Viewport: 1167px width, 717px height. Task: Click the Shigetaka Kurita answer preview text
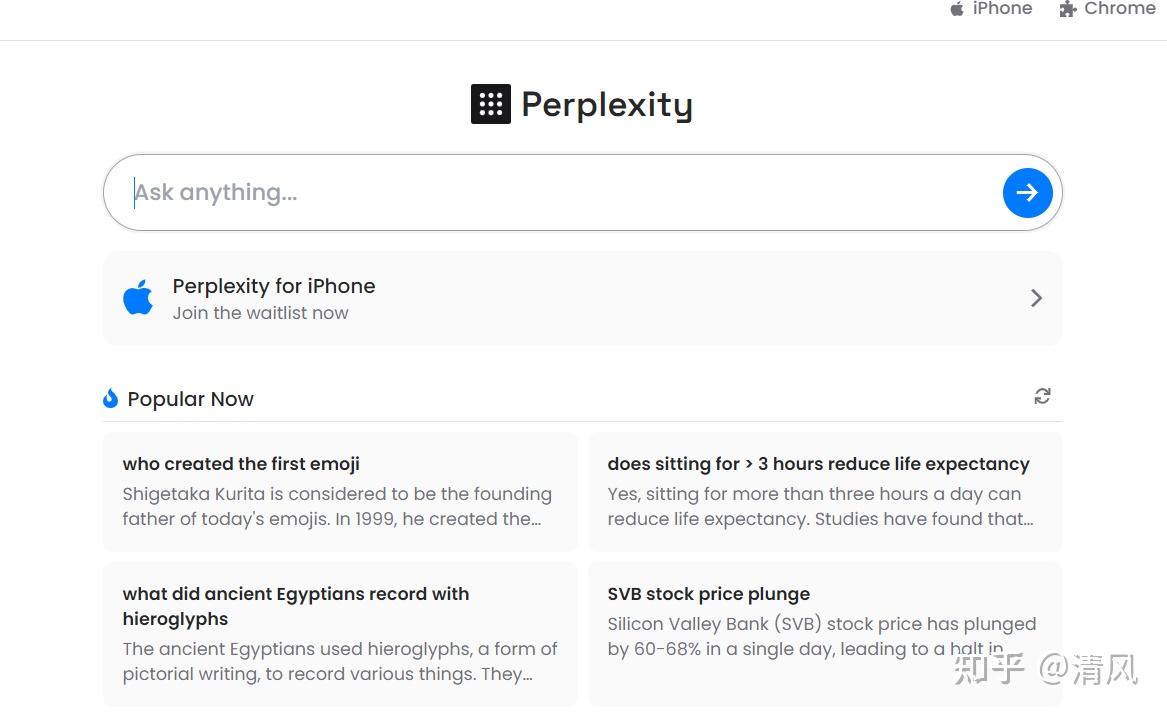(337, 506)
